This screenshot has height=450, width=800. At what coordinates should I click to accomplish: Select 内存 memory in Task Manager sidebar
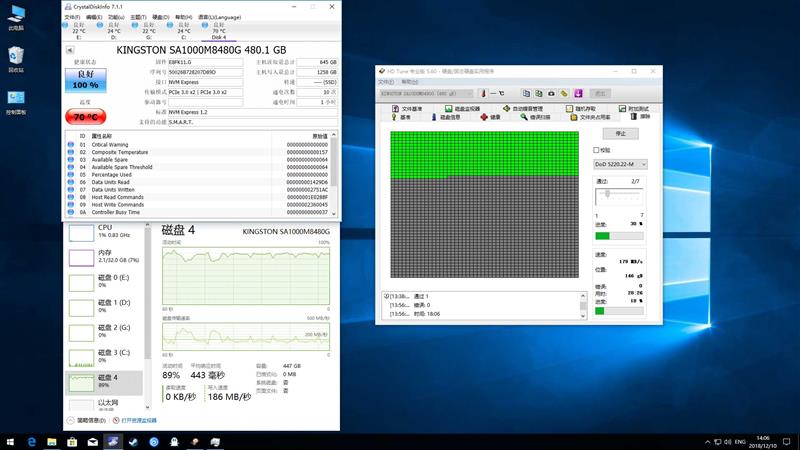(x=105, y=257)
